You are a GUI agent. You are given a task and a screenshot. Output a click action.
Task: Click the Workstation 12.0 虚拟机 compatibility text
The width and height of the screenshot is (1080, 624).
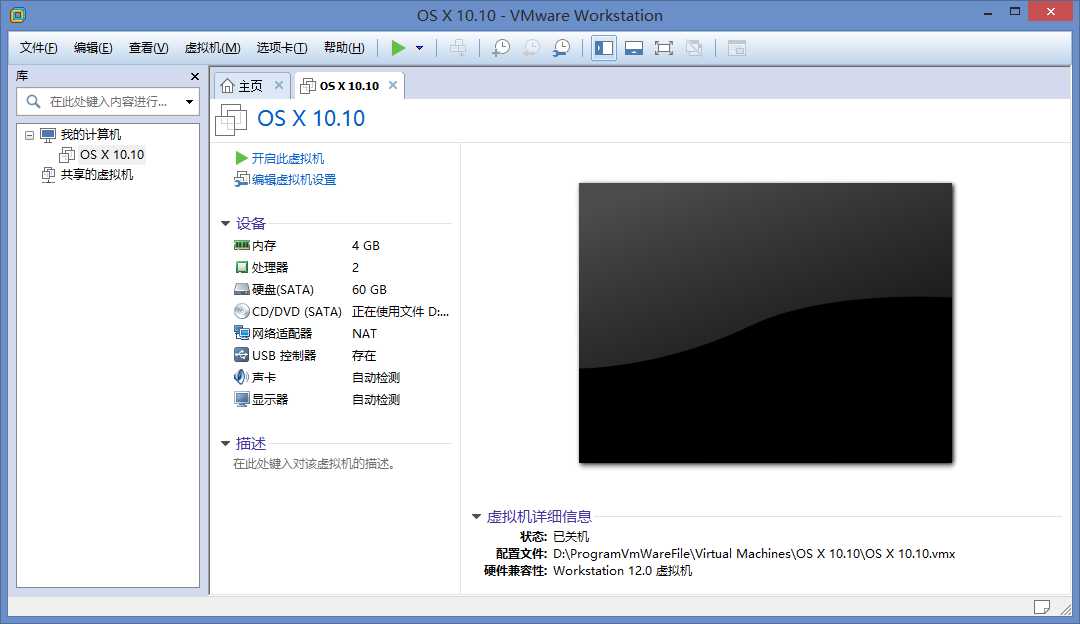[x=623, y=571]
